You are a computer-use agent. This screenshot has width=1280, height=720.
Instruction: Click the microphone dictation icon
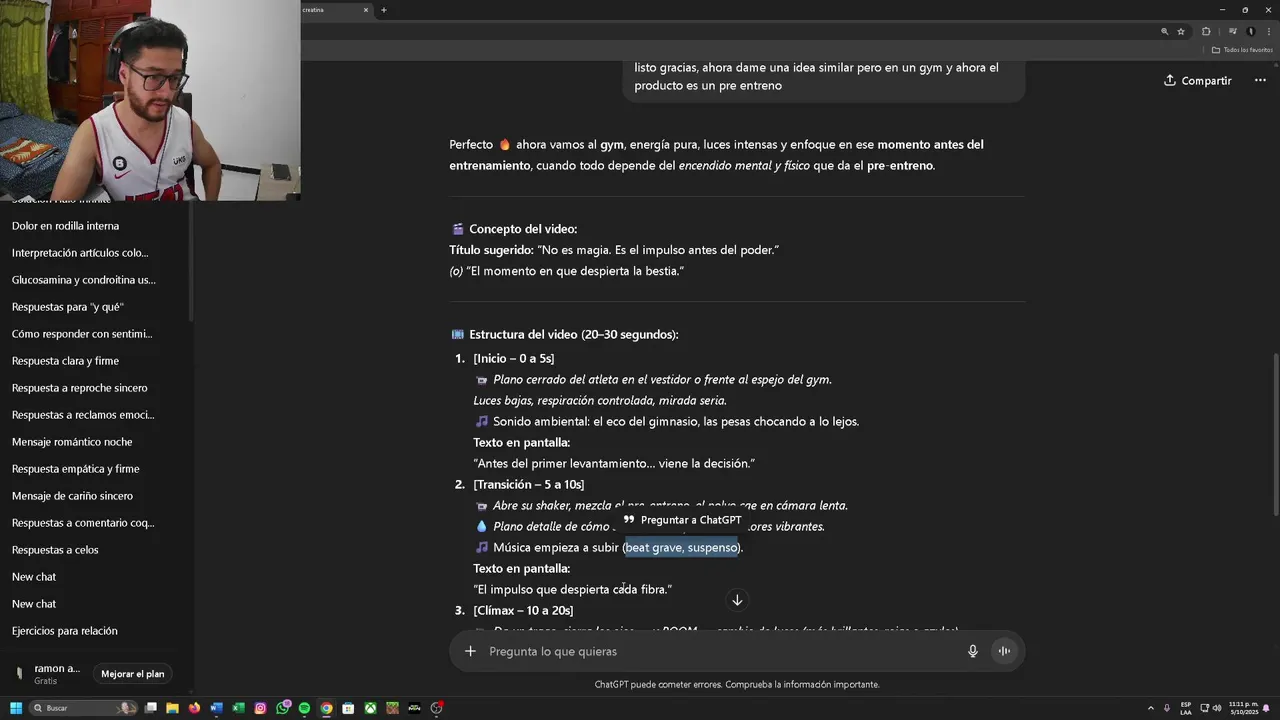[x=973, y=651]
